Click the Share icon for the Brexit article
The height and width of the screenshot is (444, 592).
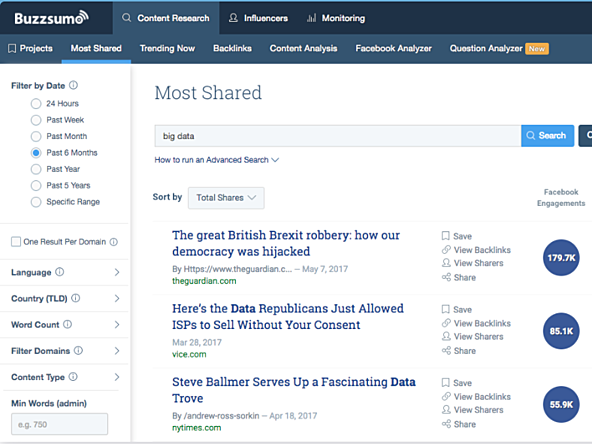click(446, 277)
